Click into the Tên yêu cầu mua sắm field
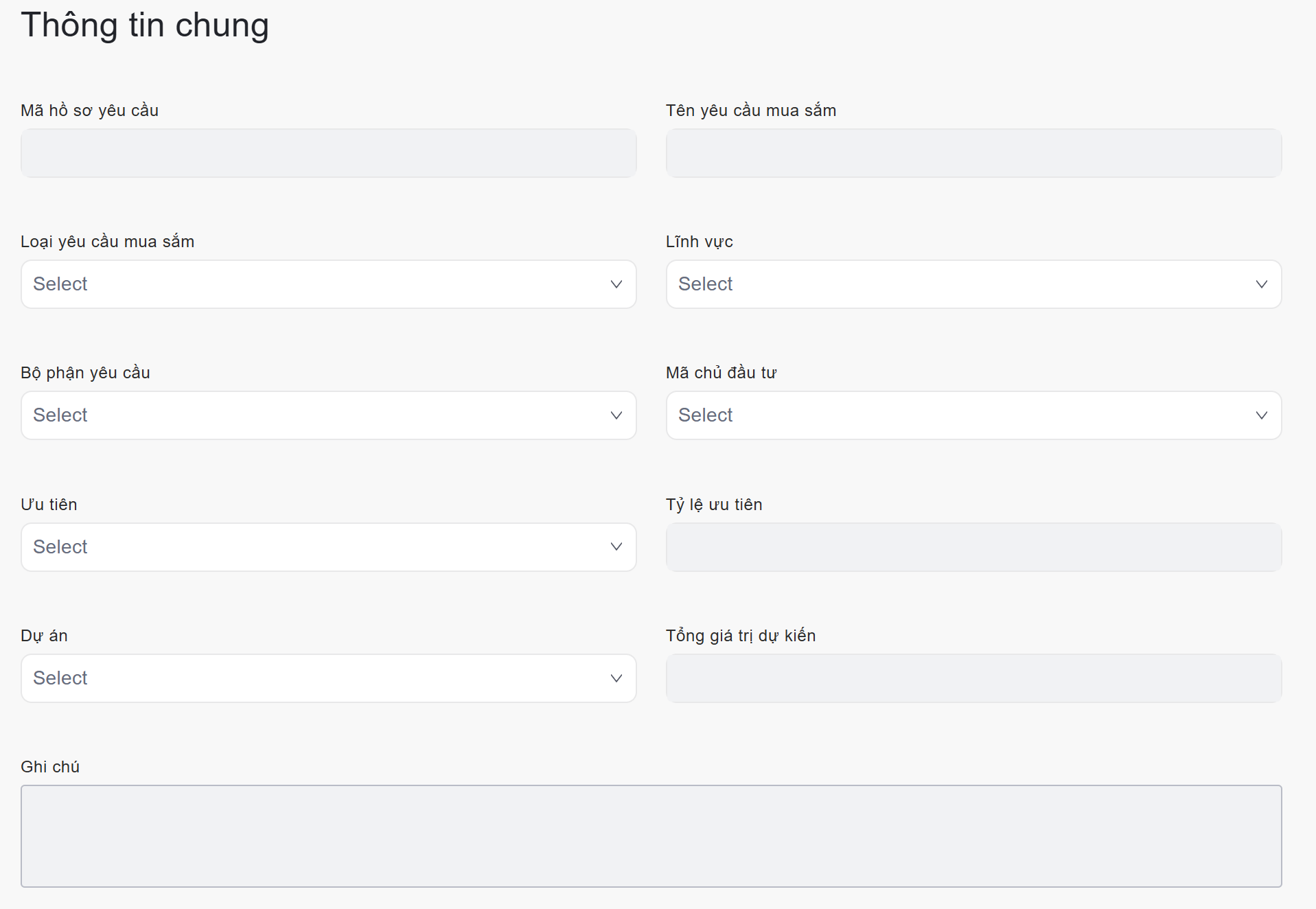 [973, 153]
